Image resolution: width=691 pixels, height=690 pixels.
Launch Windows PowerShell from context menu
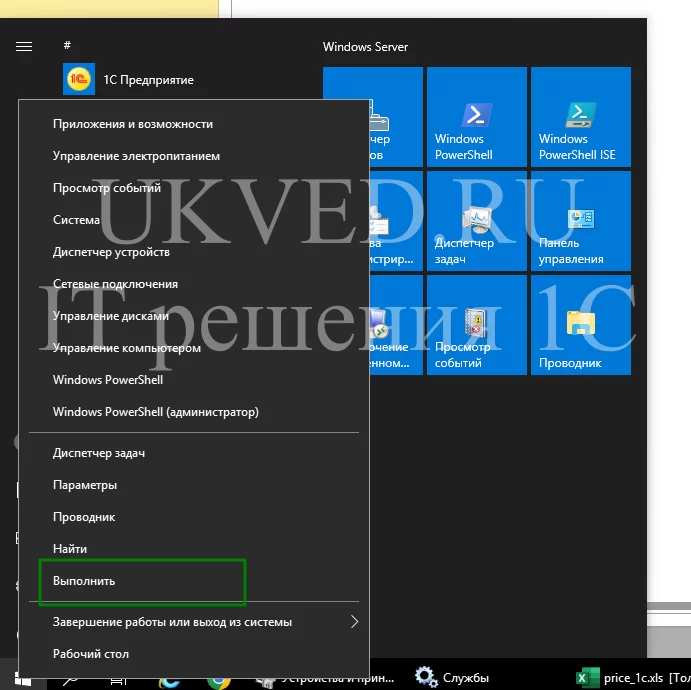coord(194,380)
